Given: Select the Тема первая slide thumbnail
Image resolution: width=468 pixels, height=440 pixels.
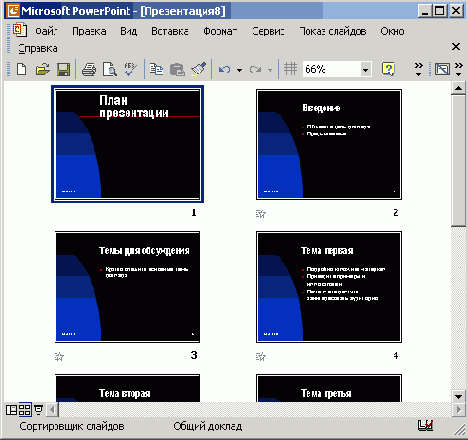Looking at the screenshot, I should pos(329,287).
